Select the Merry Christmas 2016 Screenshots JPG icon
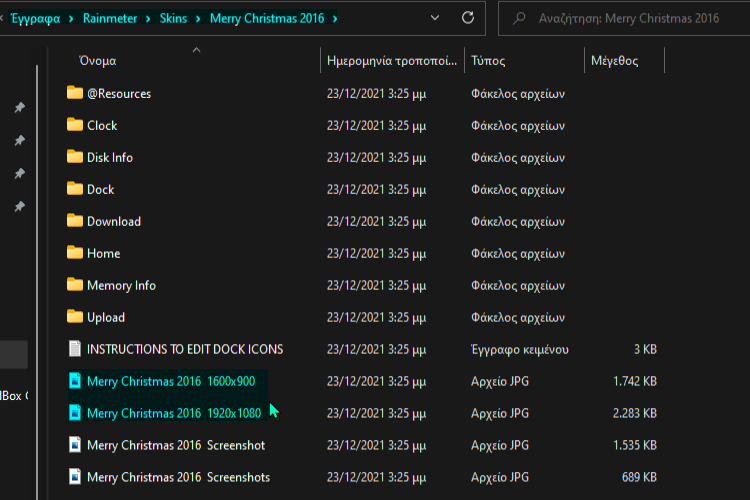The image size is (750, 500). pos(75,477)
